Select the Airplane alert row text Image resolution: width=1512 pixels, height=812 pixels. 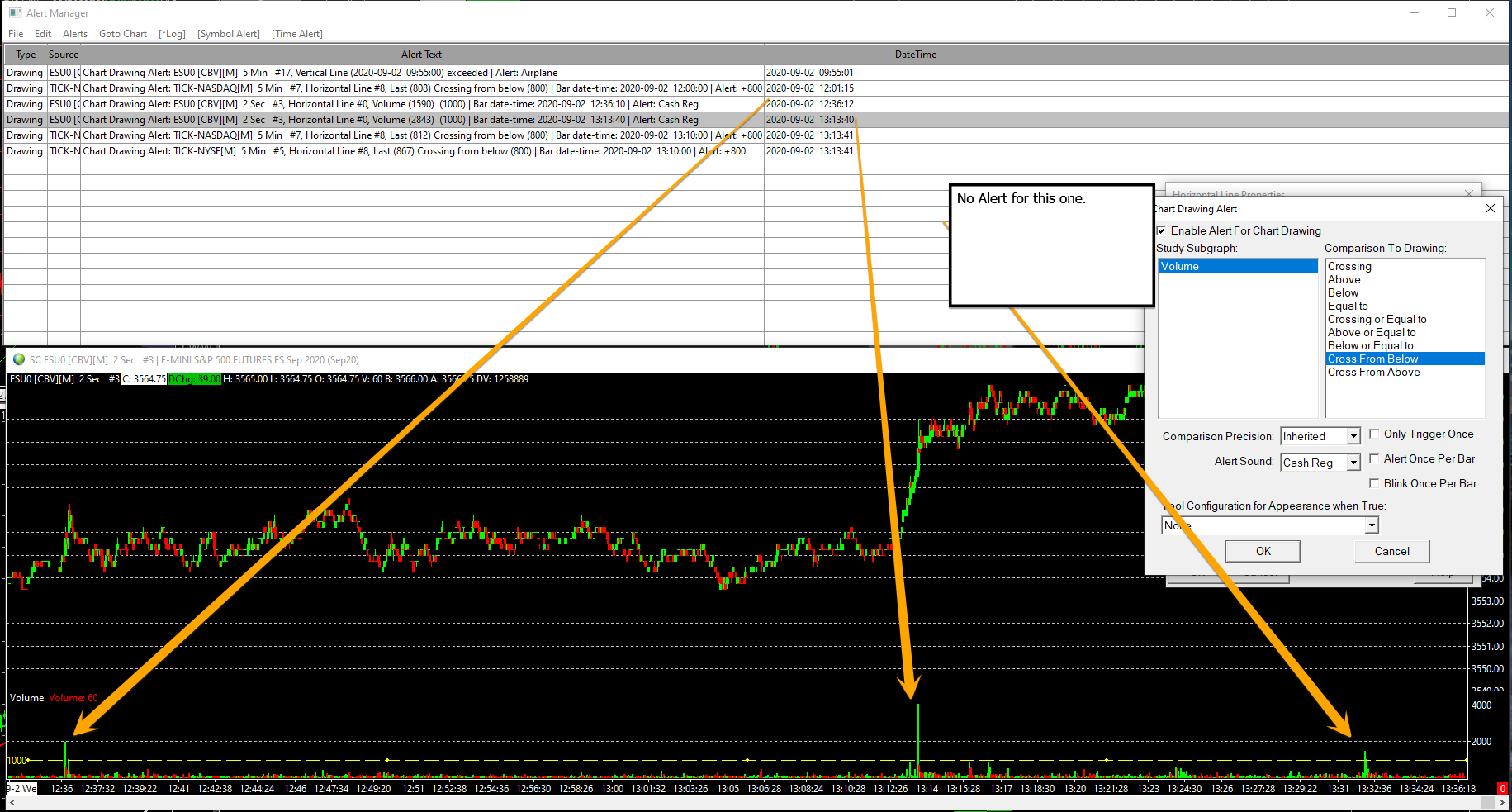pos(320,73)
